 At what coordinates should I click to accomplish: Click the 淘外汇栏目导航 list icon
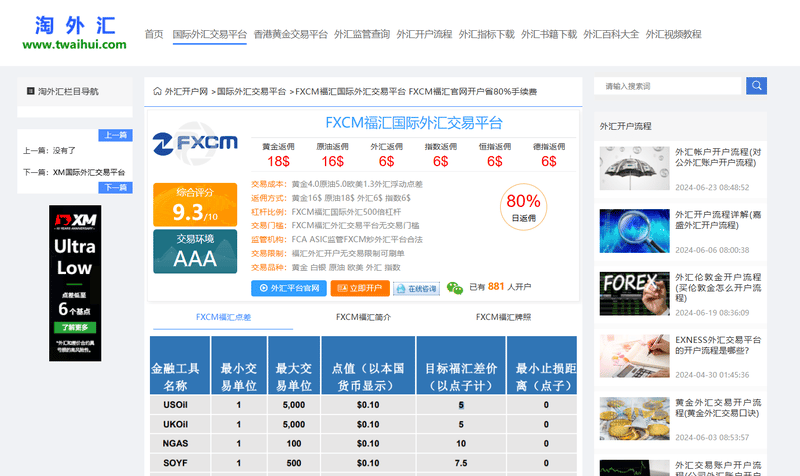click(31, 91)
